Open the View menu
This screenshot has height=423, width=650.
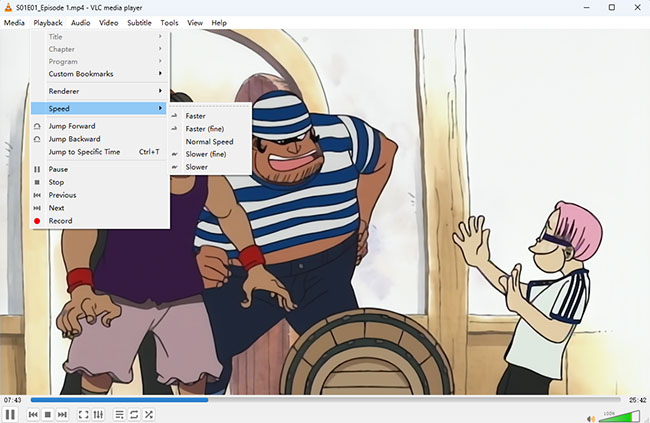point(195,23)
